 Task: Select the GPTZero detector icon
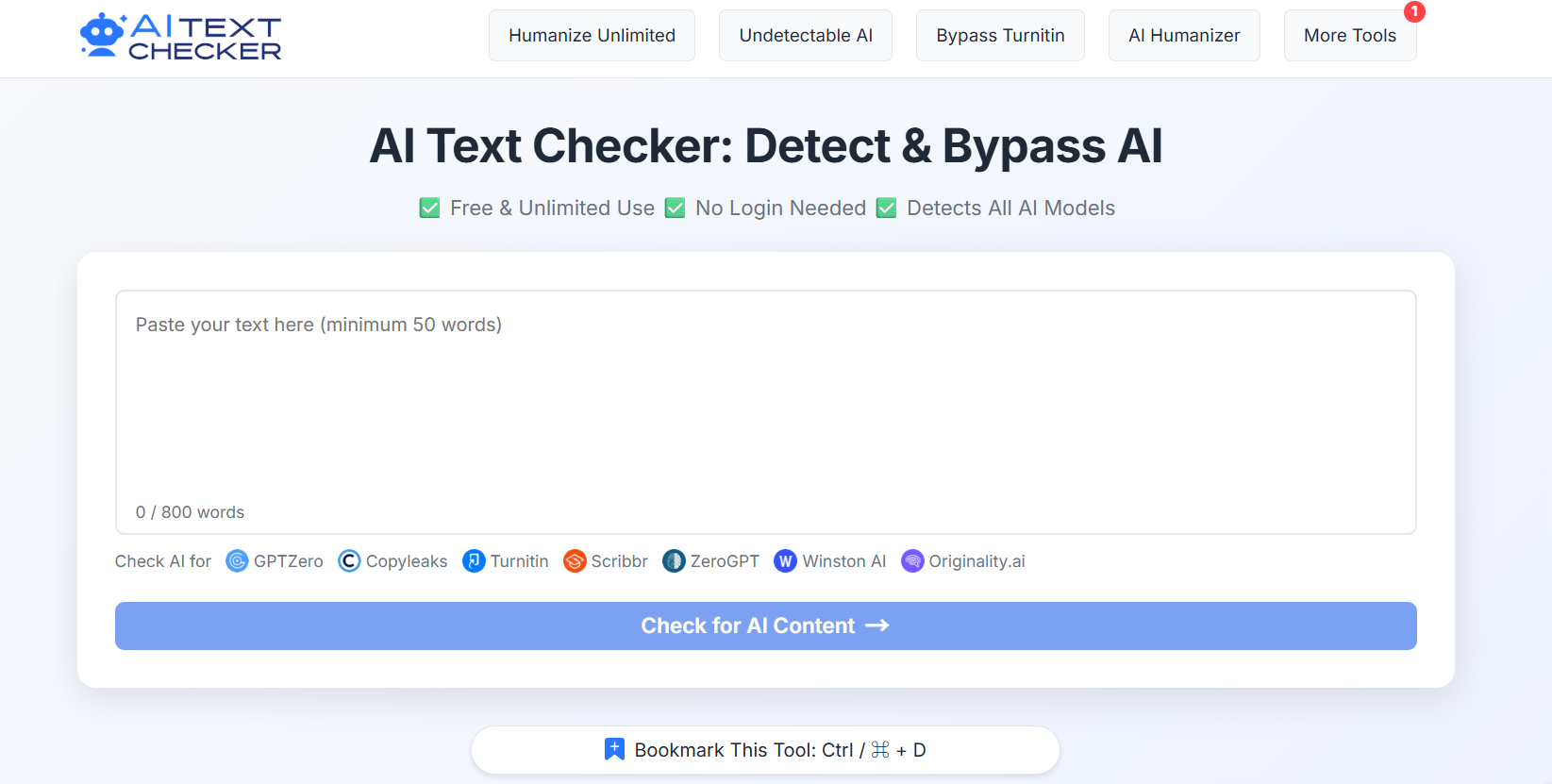tap(237, 561)
